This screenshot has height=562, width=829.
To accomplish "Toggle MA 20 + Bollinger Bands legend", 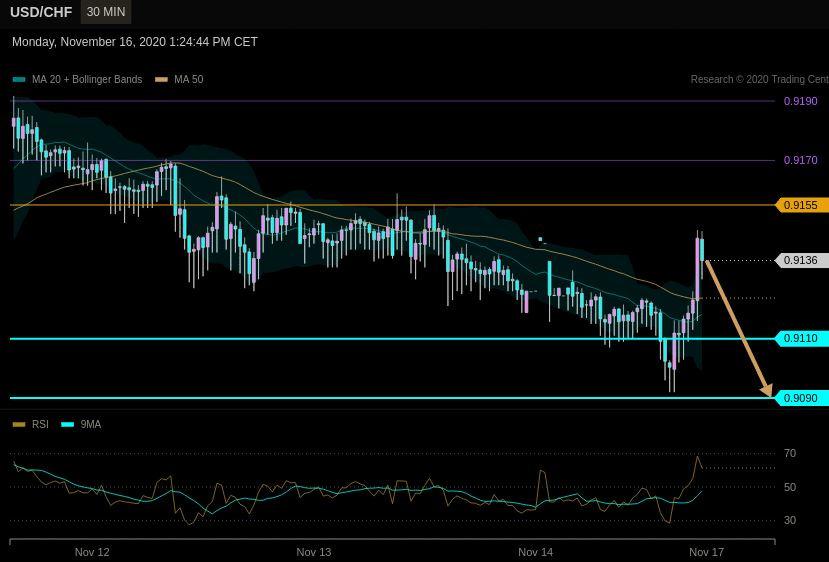I will click(x=78, y=79).
